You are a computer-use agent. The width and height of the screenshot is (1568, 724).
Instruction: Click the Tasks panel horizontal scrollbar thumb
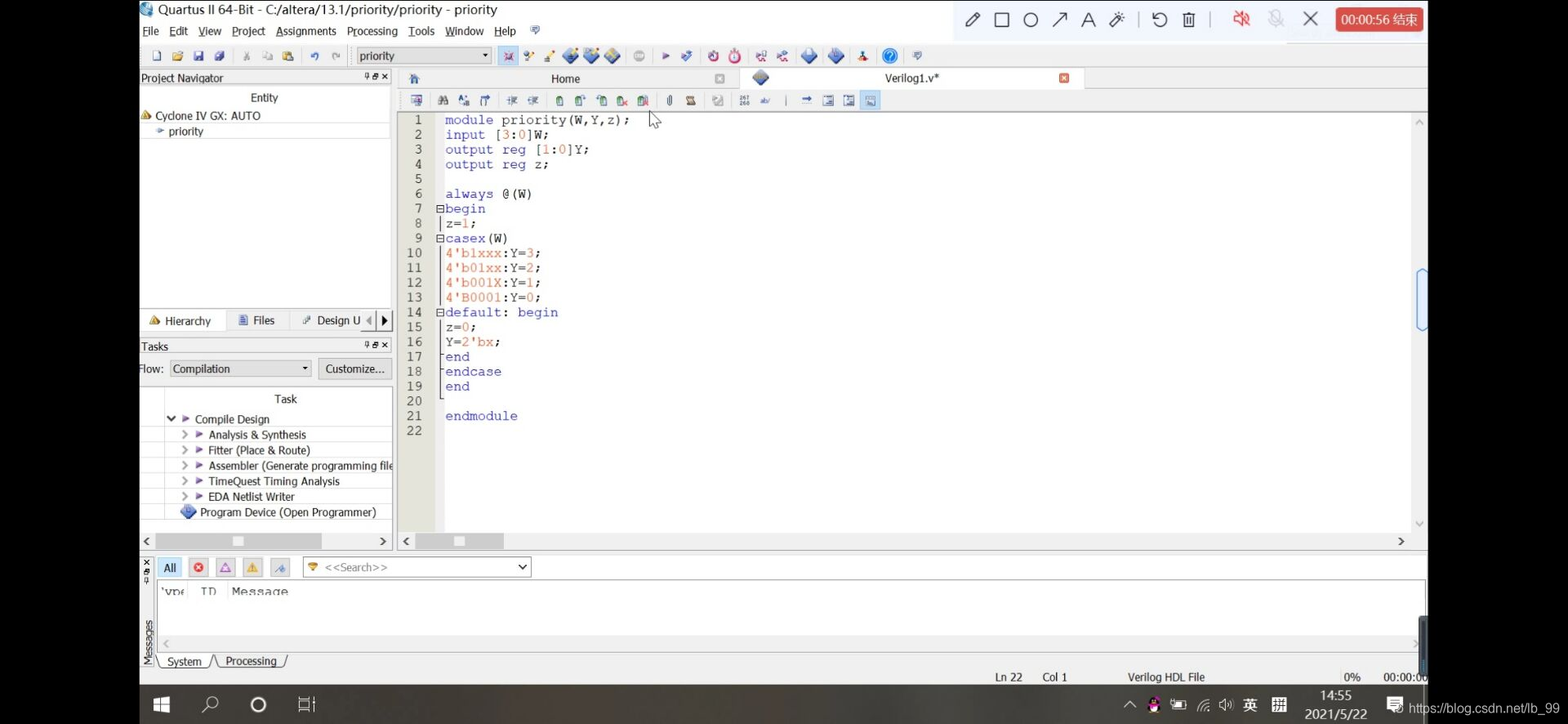pos(238,541)
